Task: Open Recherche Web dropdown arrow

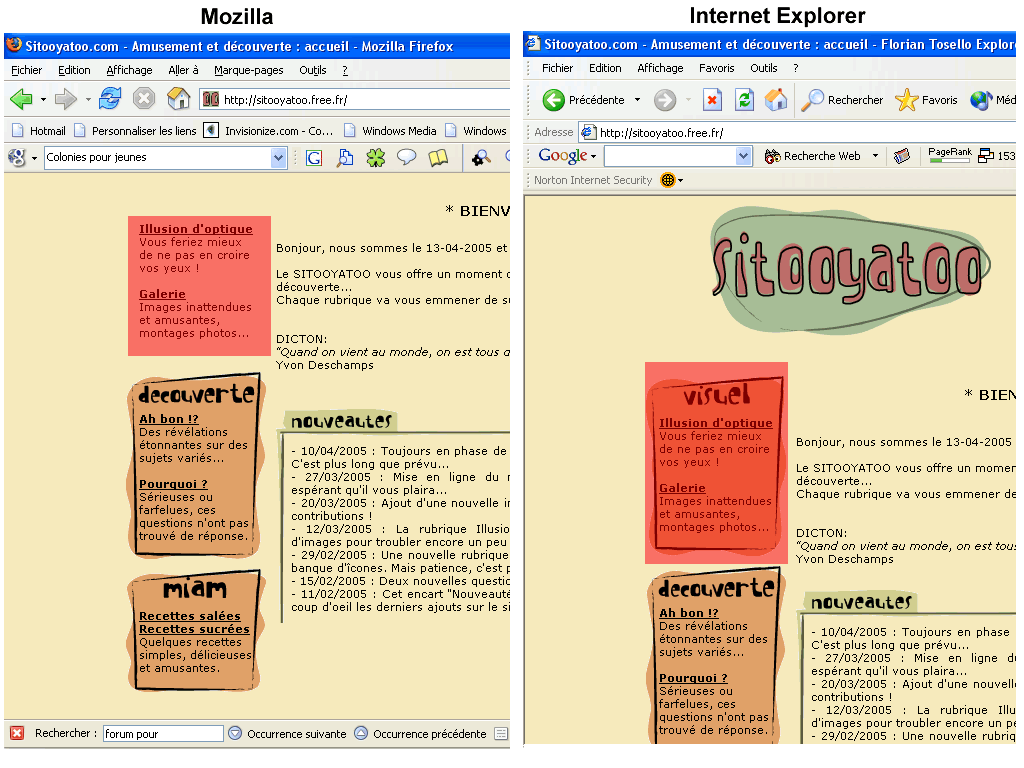Action: 875,156
